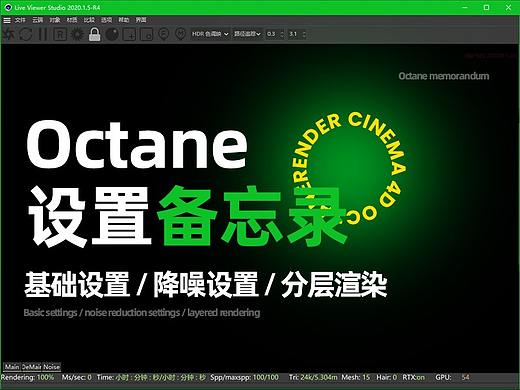Viewport: 520px width, 390px height.
Task: Click the RTX:on status entry
Action: pyautogui.click(x=414, y=378)
